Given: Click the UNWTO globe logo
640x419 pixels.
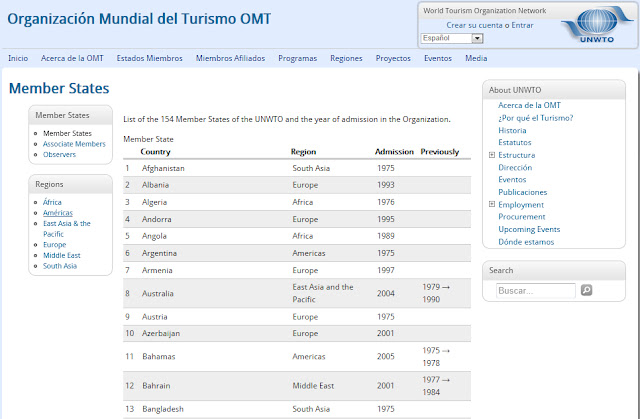Looking at the screenshot, I should click(x=597, y=25).
